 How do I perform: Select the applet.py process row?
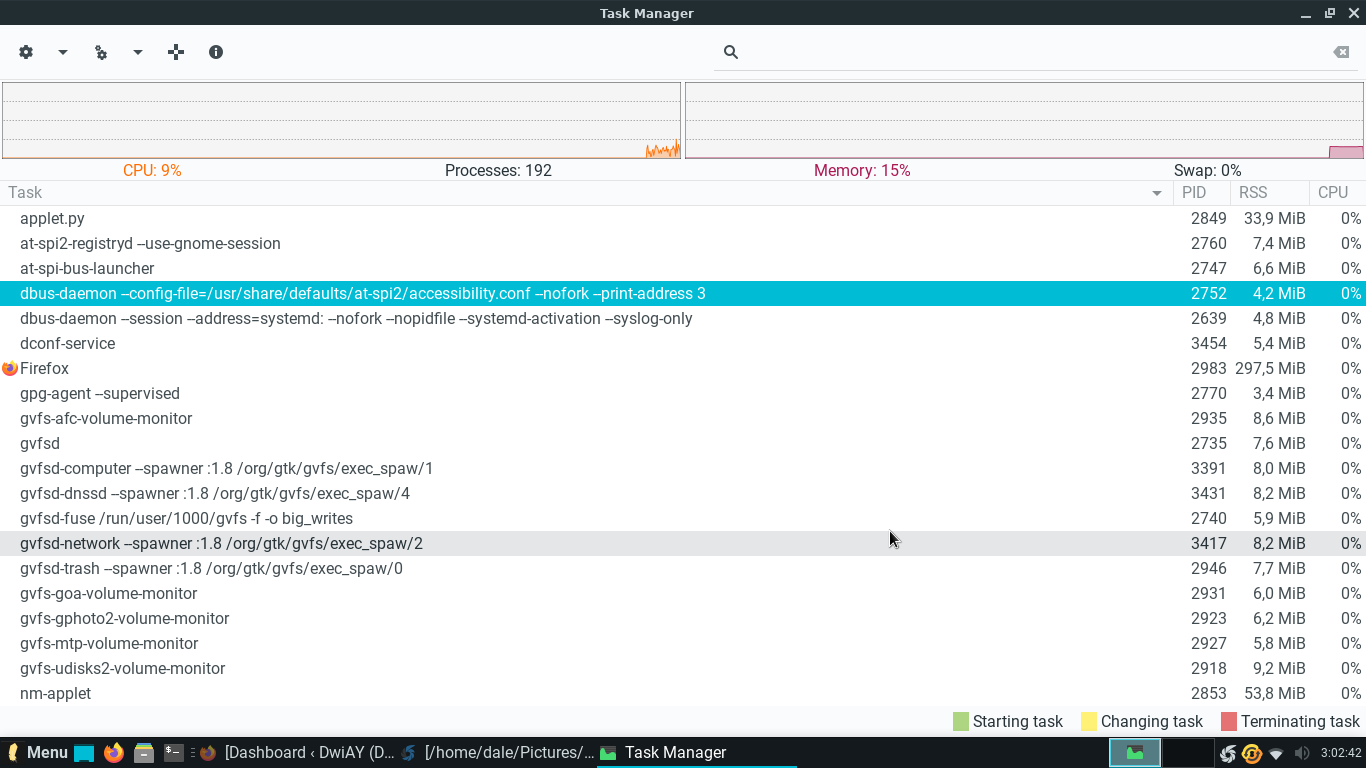[x=683, y=218]
